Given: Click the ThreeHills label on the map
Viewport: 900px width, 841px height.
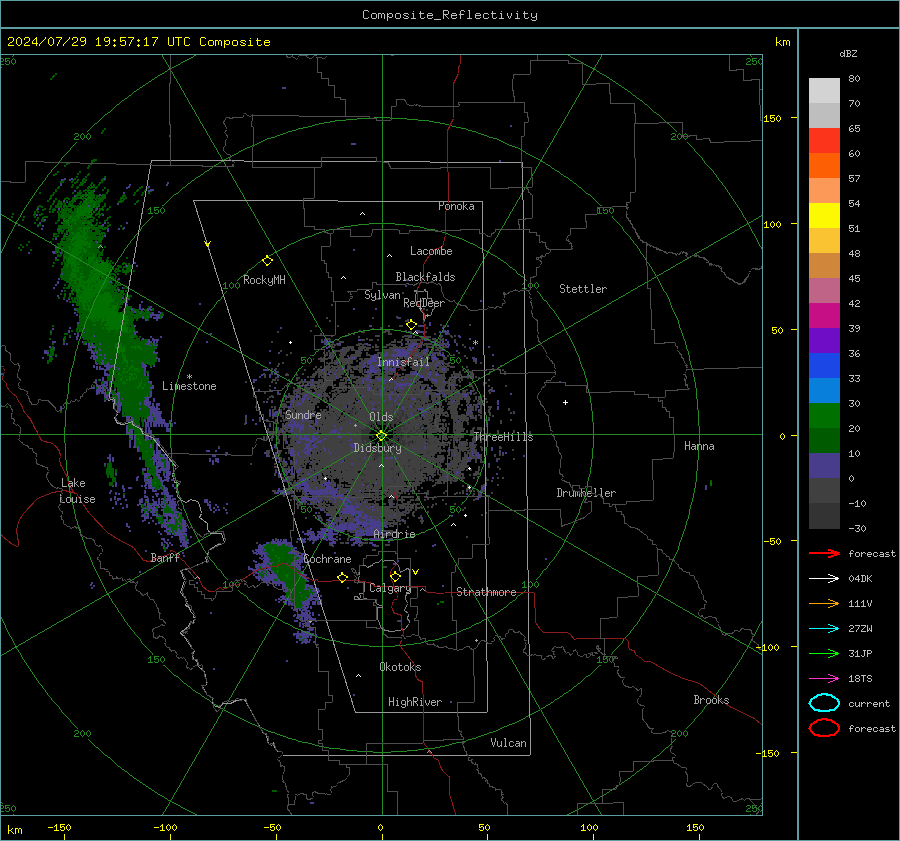Looking at the screenshot, I should coord(503,437).
